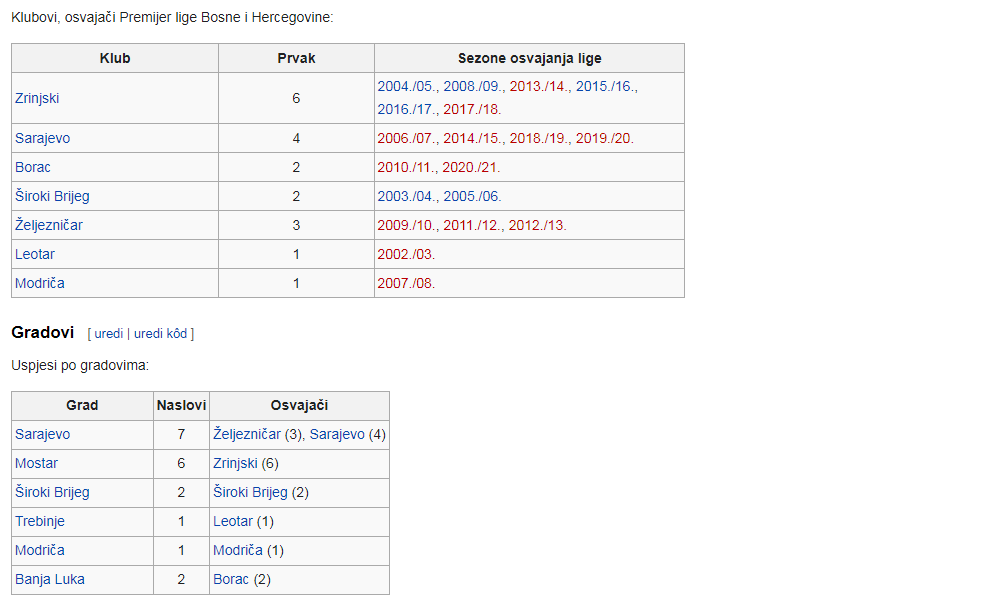
Task: Click 'uredi kôd' link beside Gradovi
Action: click(x=161, y=333)
